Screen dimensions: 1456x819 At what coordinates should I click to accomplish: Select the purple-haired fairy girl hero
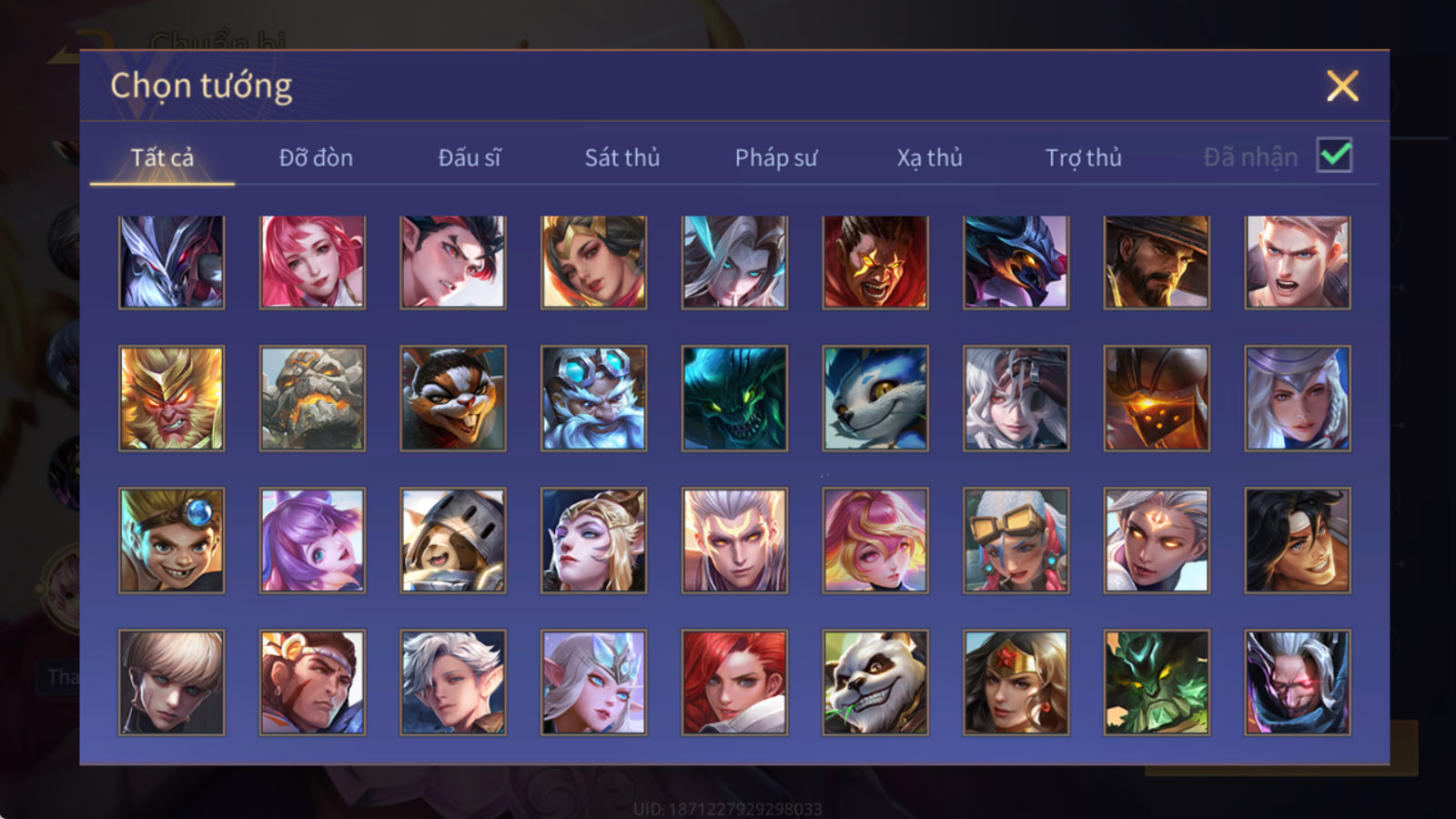click(312, 541)
